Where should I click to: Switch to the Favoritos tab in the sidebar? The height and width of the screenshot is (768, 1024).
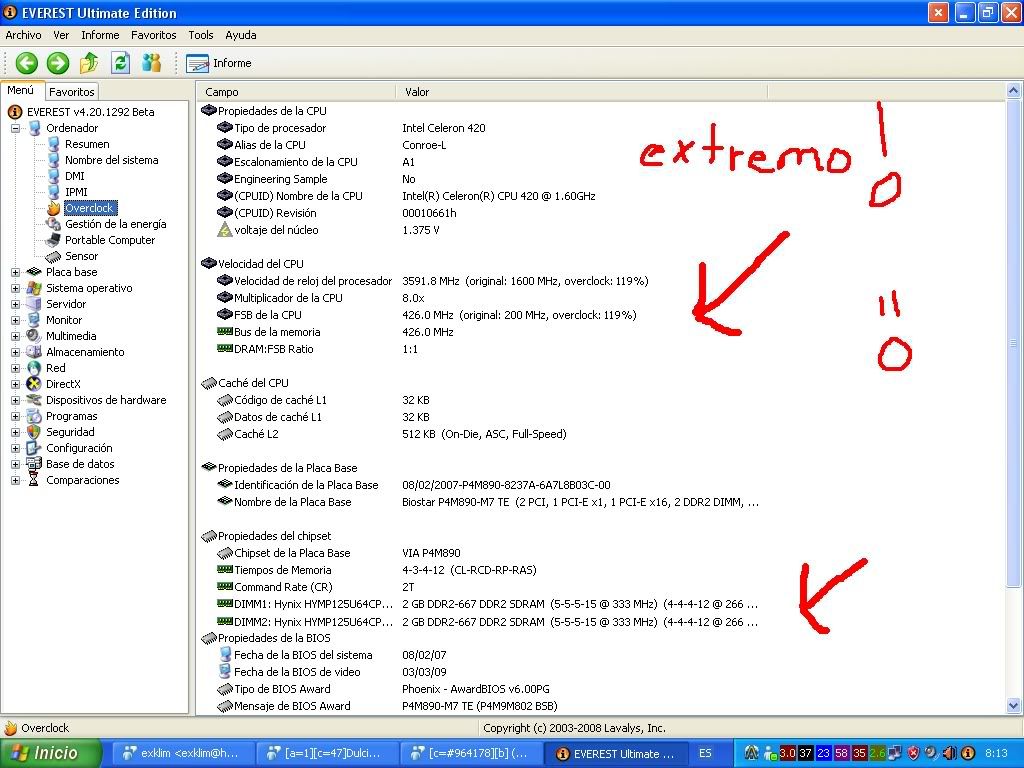72,92
